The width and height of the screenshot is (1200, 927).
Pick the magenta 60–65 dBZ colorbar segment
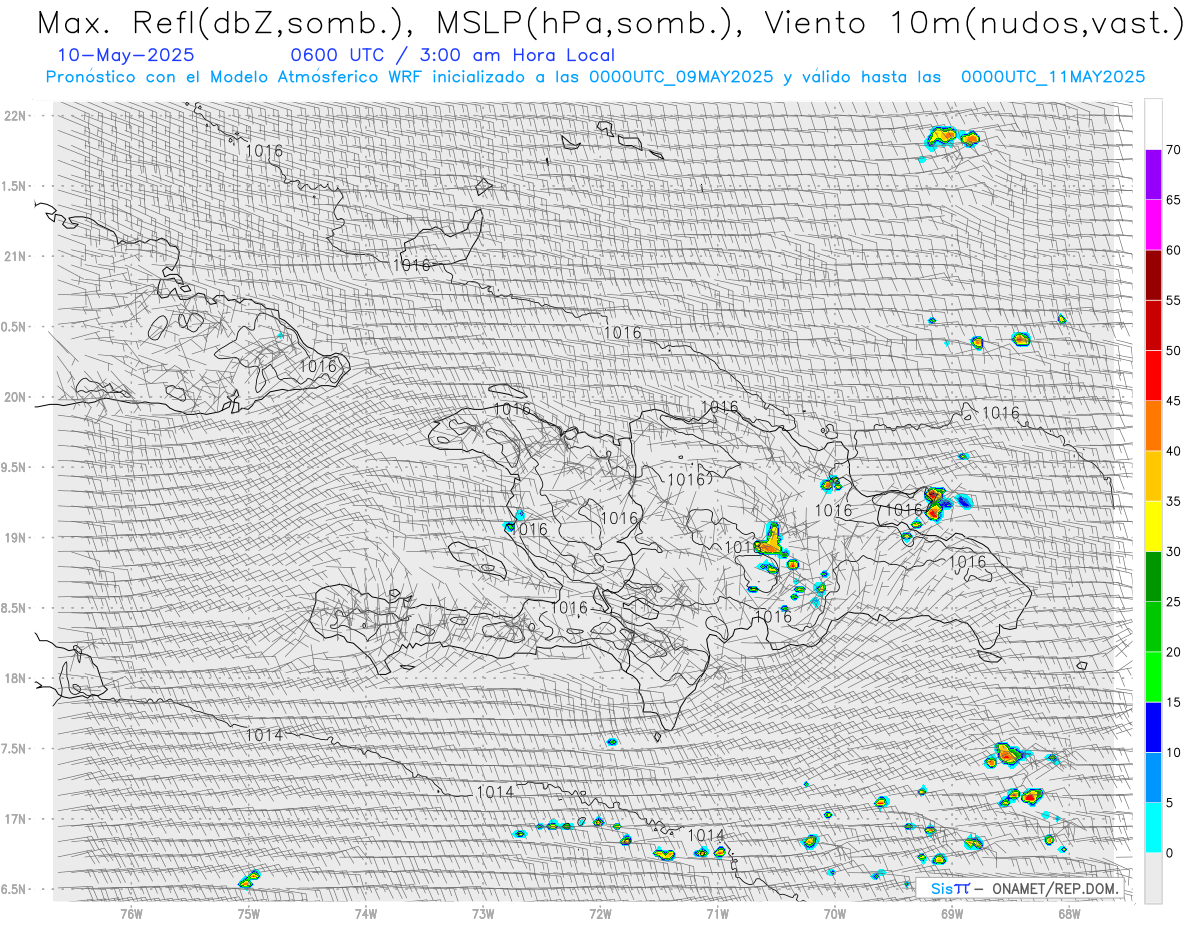[1153, 225]
